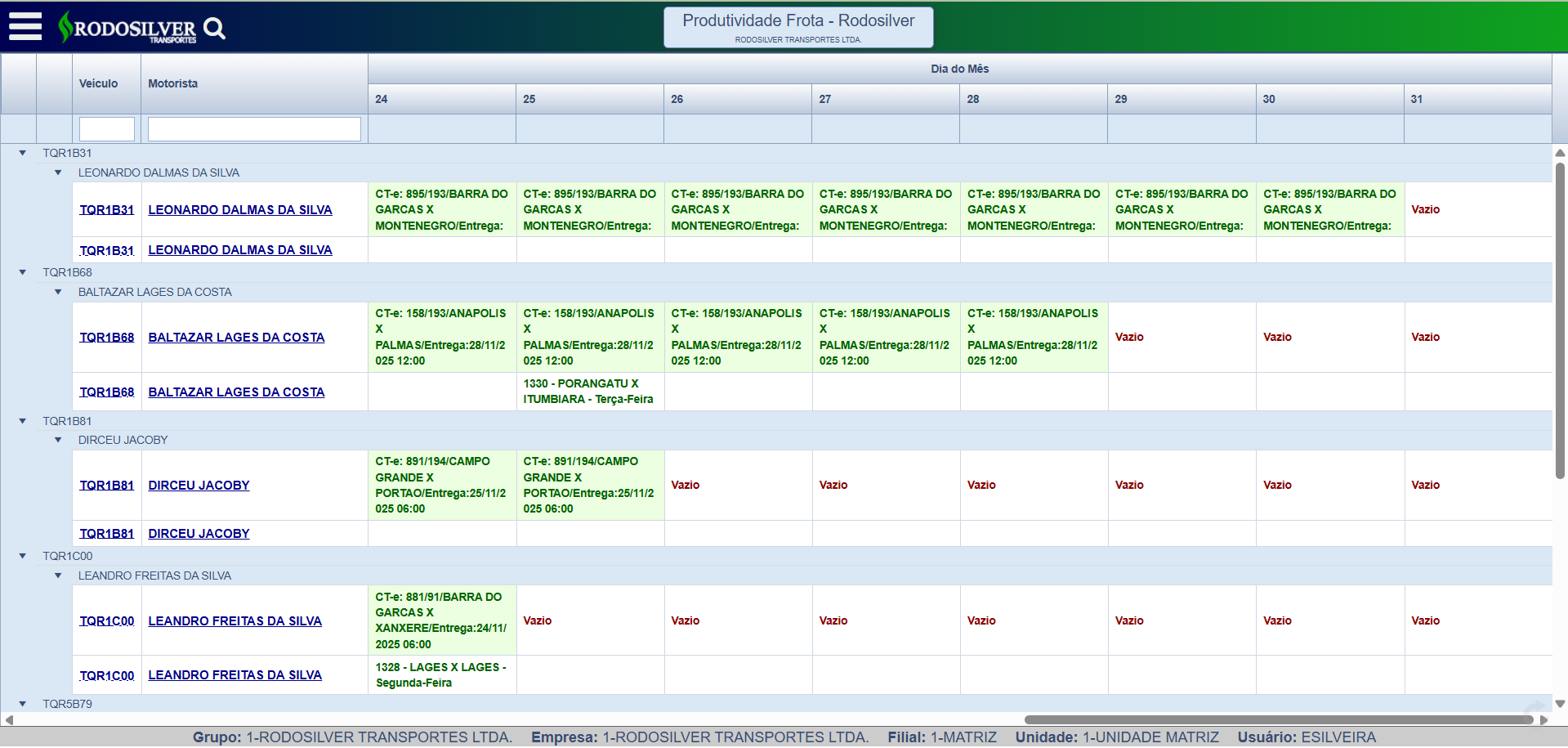Viewport: 1568px width, 748px height.
Task: Expand or collapse the TQR5B79 group
Action: (x=23, y=704)
